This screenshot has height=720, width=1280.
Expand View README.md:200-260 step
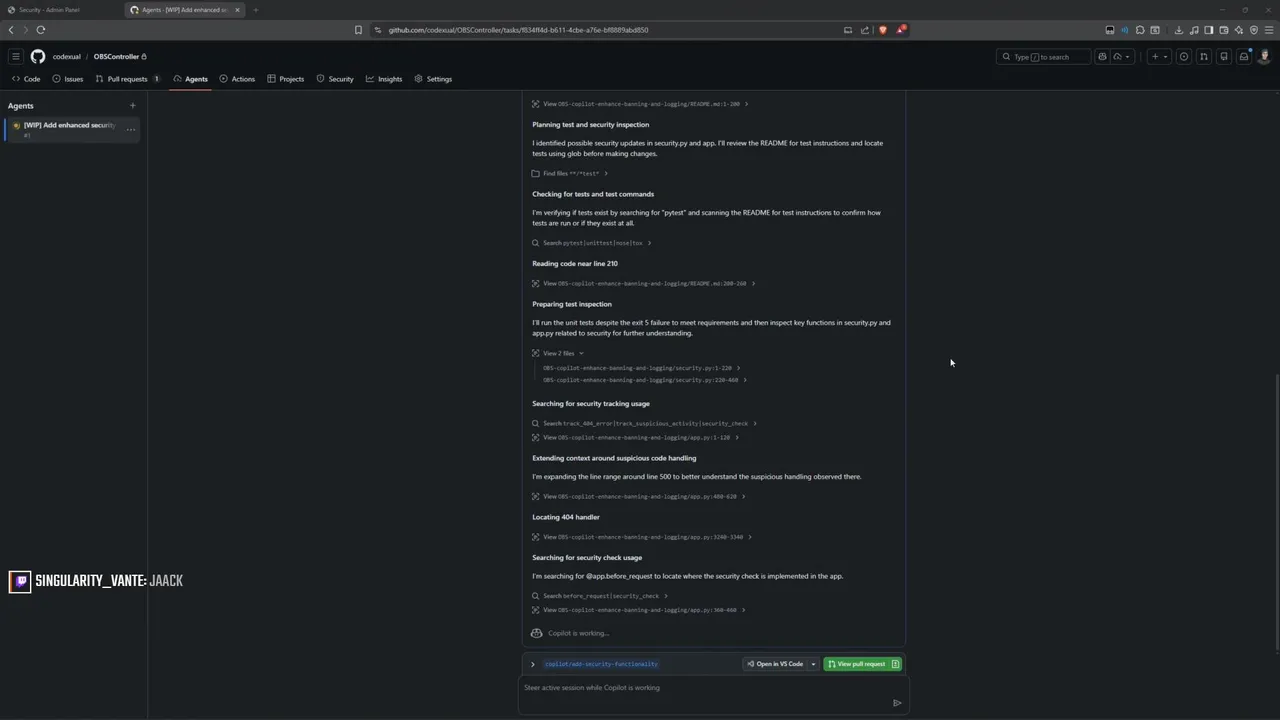pos(643,283)
